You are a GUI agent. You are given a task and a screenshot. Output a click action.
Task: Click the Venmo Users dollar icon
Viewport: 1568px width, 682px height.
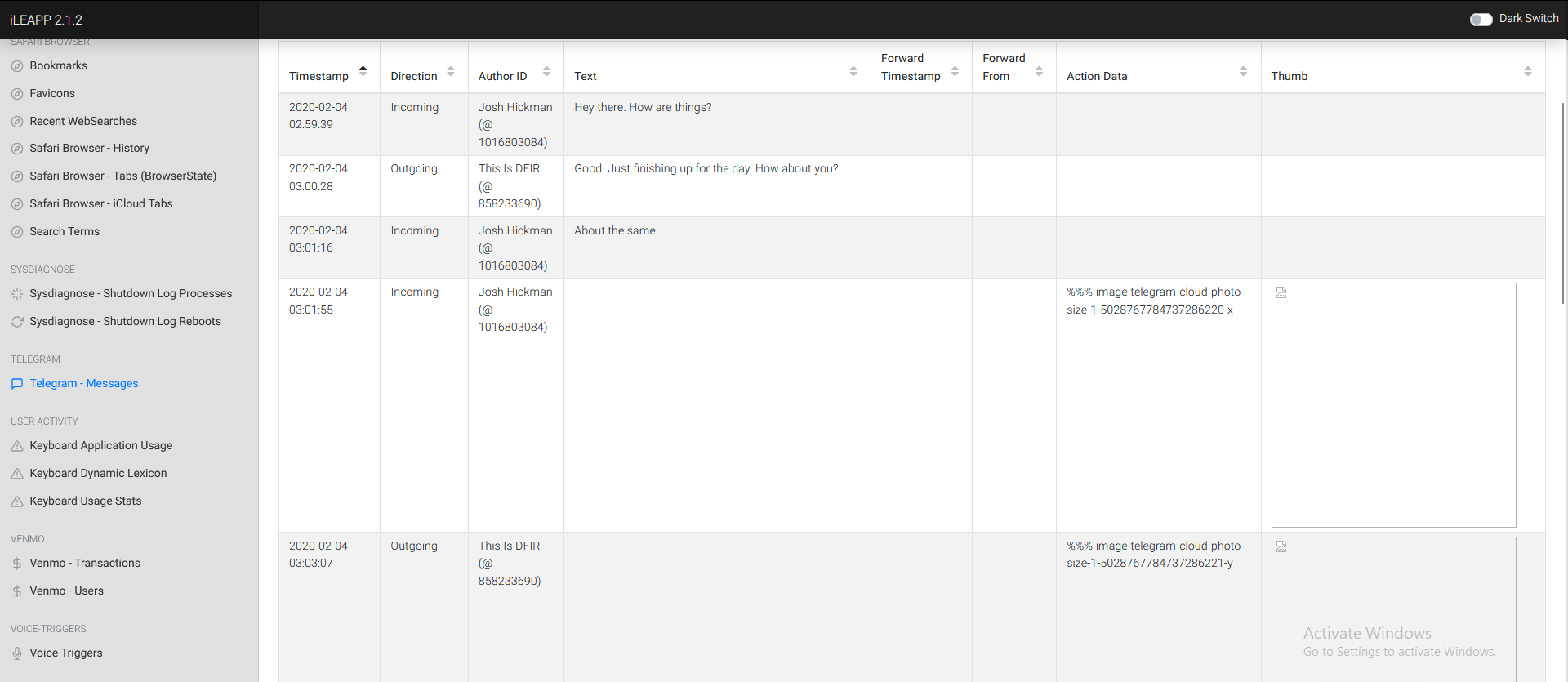17,591
